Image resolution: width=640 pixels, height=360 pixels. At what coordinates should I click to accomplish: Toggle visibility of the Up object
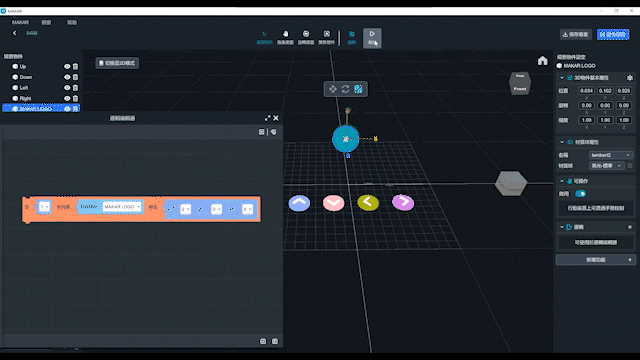pyautogui.click(x=67, y=66)
